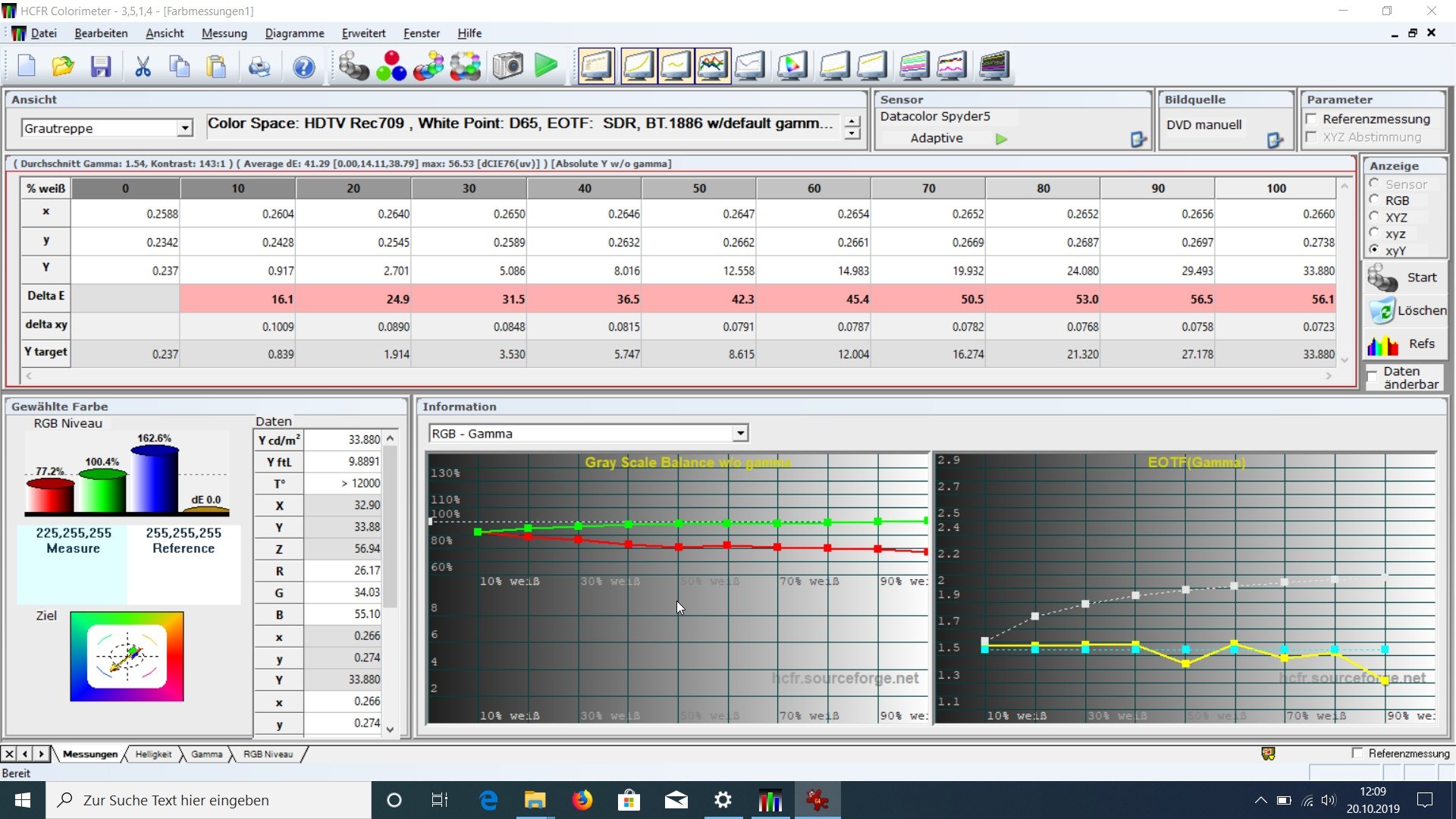Switch to the Gamma tab
This screenshot has width=1456, height=819.
pos(206,754)
